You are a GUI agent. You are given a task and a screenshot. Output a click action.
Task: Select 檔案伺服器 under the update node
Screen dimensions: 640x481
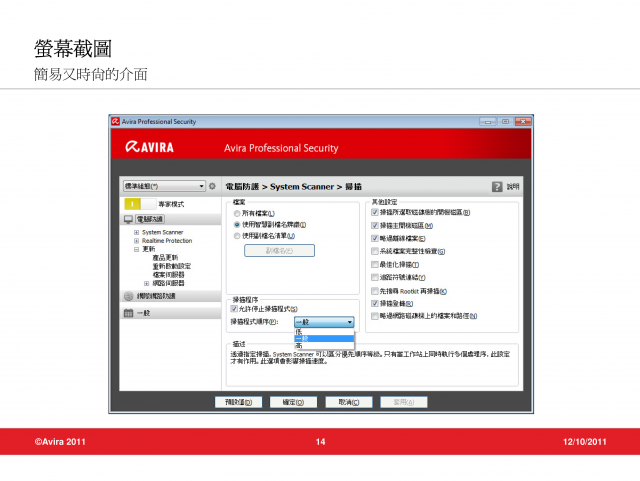(169, 275)
